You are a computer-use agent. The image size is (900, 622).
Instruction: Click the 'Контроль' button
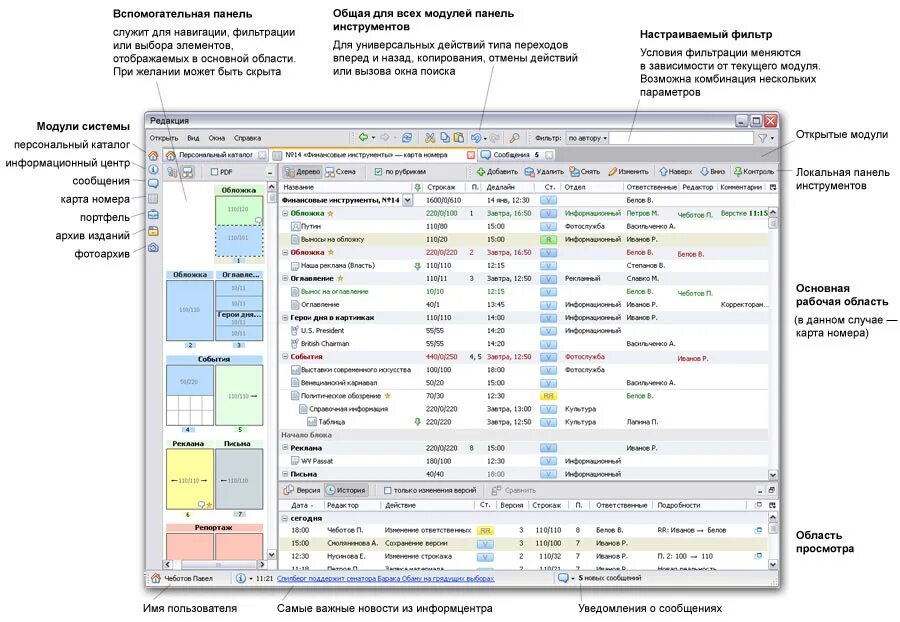[754, 171]
